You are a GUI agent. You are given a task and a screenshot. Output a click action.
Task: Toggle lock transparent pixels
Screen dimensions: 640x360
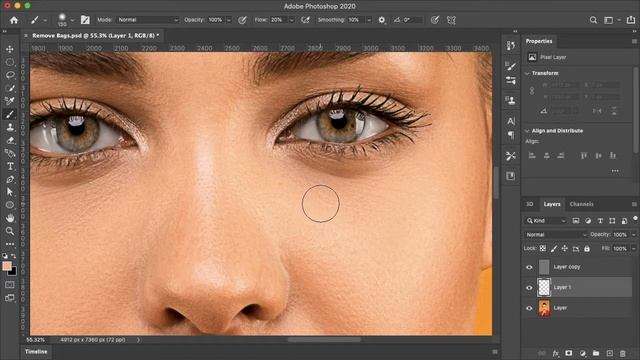pyautogui.click(x=543, y=248)
